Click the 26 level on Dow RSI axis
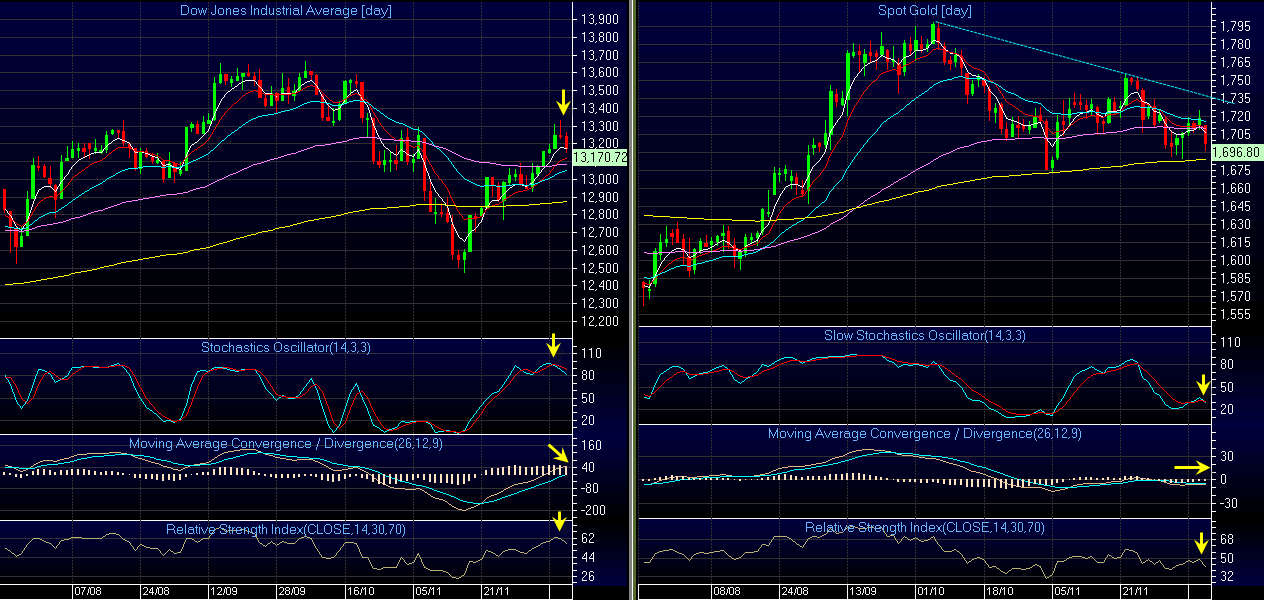This screenshot has height=600, width=1264. coord(588,576)
